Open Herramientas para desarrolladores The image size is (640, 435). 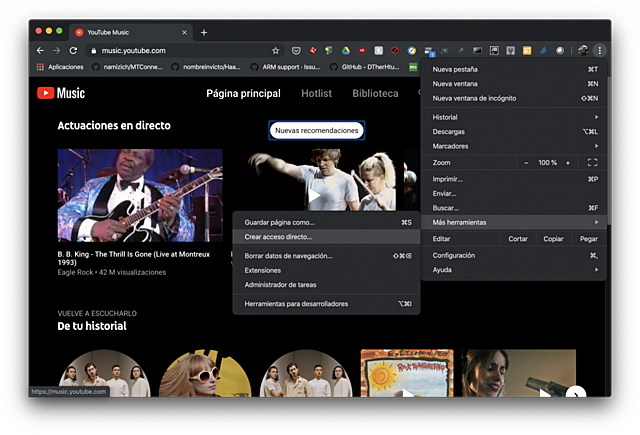pos(327,304)
